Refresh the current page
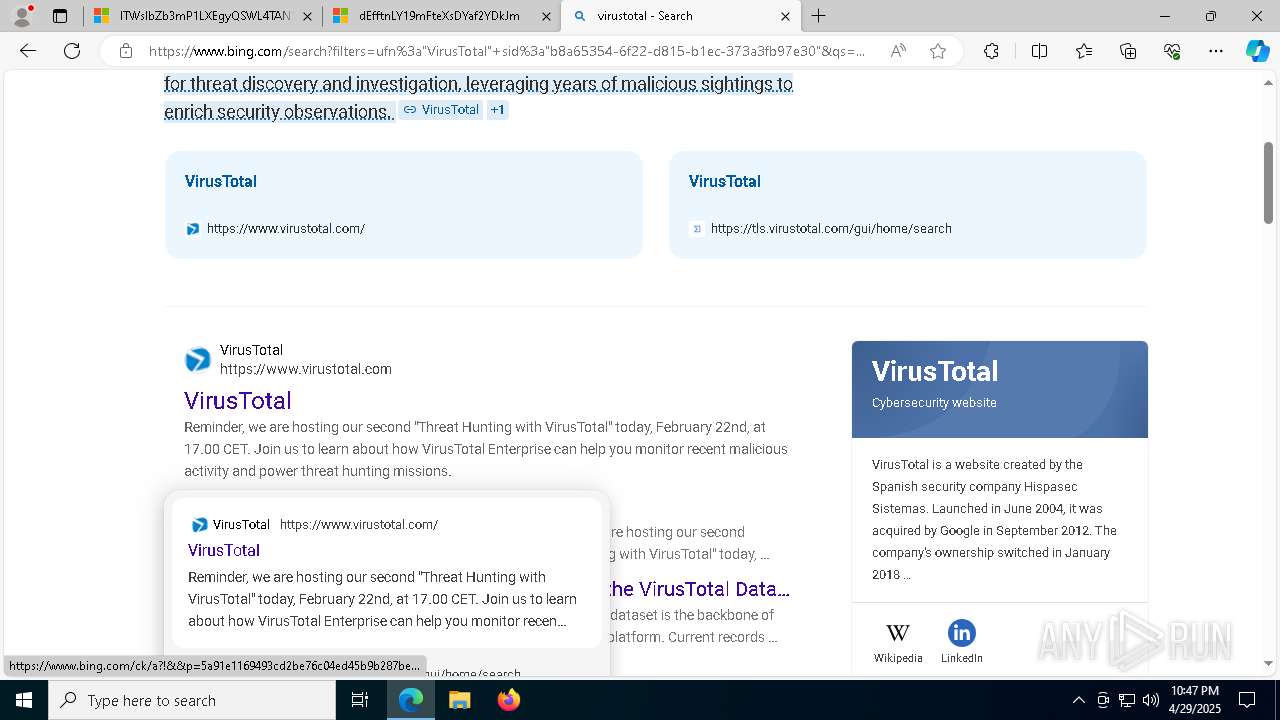The width and height of the screenshot is (1280, 720). (72, 51)
